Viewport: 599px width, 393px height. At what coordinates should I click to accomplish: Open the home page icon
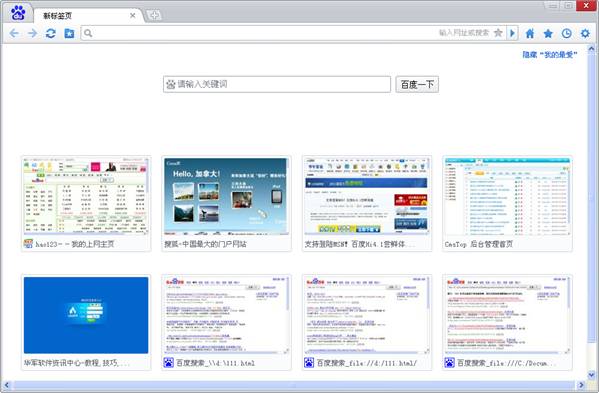point(530,33)
